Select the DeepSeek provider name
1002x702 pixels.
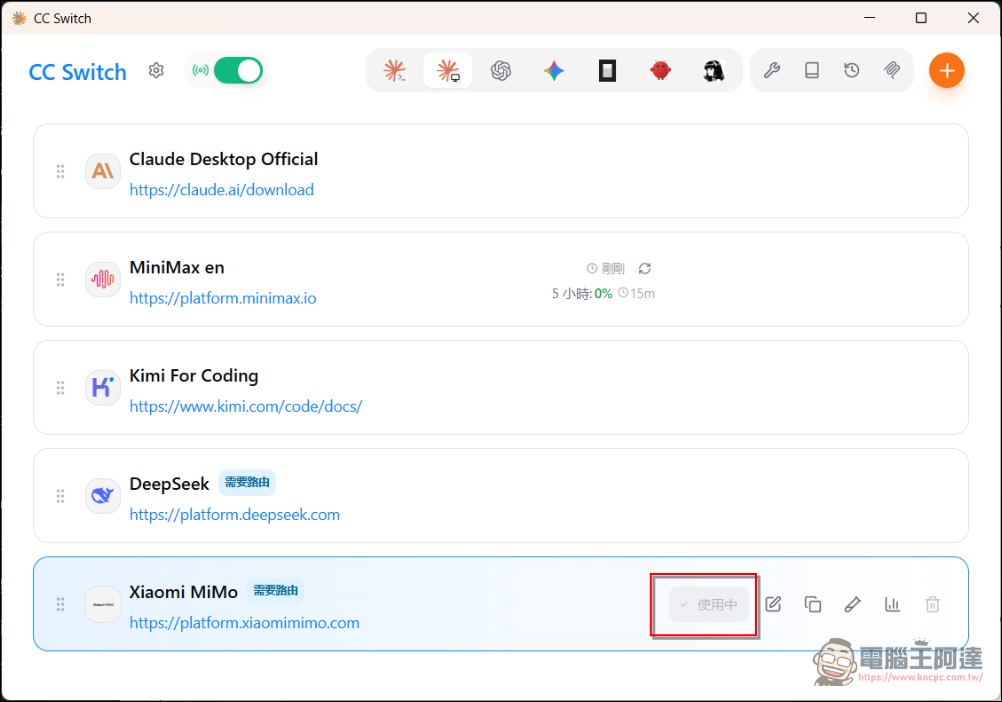tap(169, 484)
